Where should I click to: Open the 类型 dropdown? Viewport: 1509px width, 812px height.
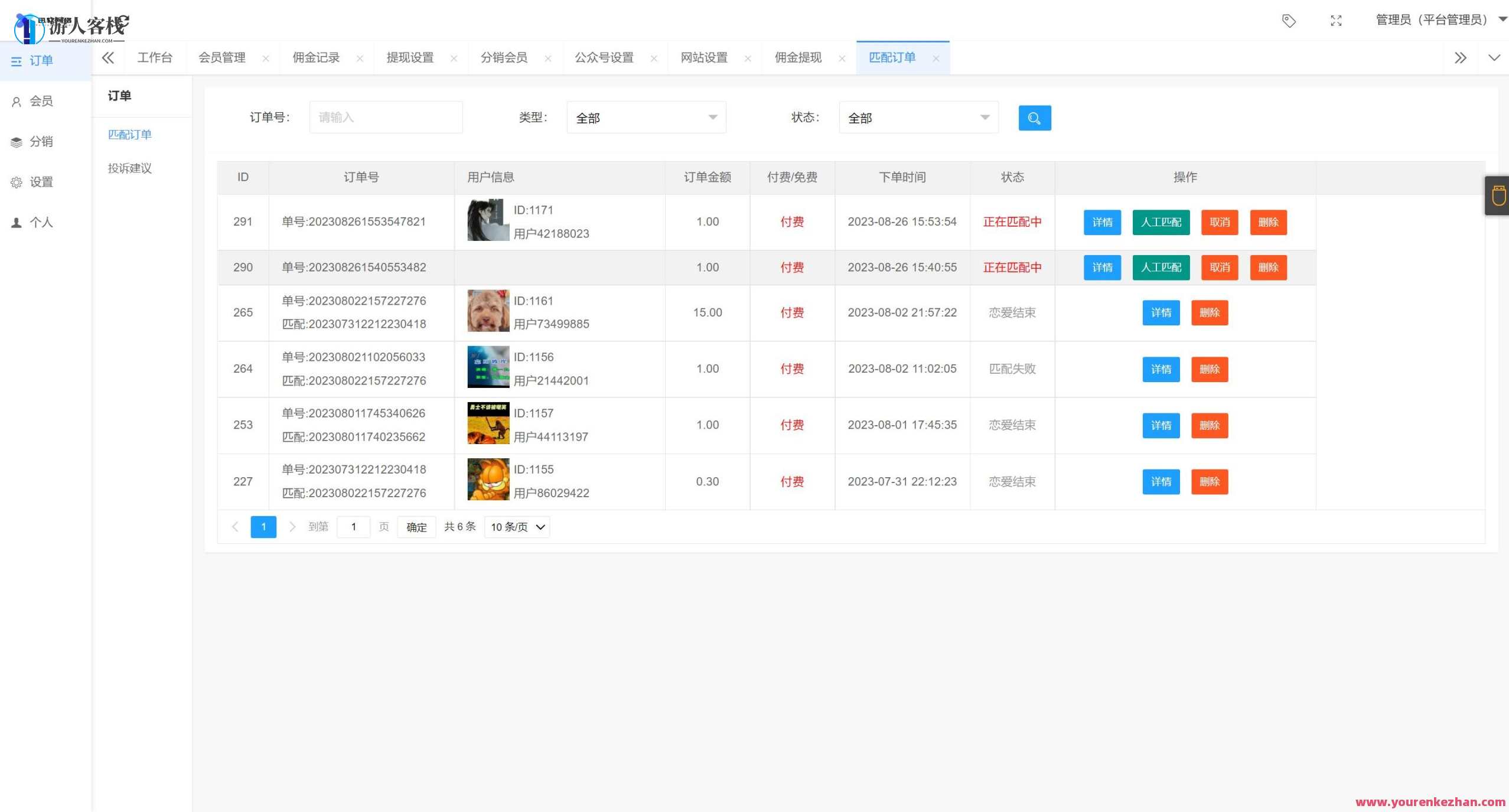tap(646, 117)
